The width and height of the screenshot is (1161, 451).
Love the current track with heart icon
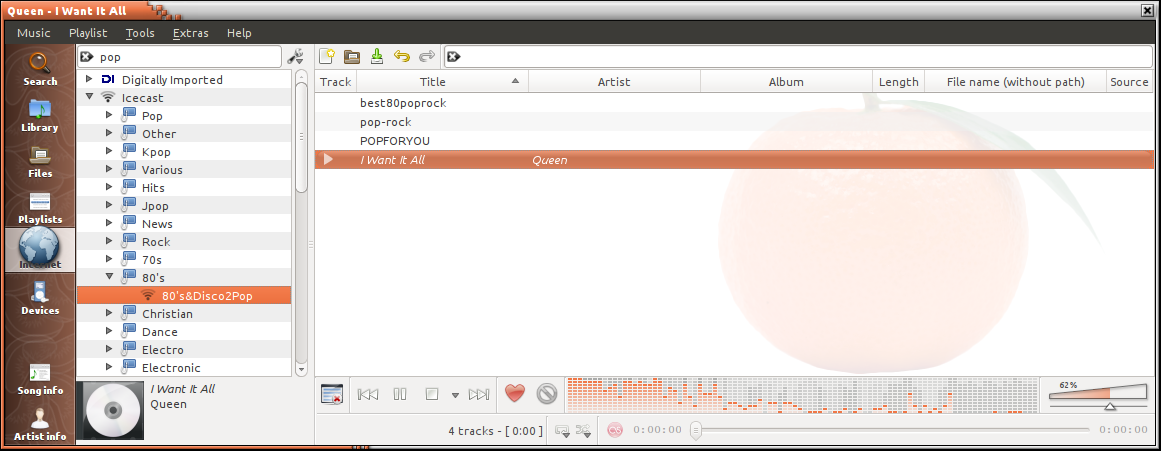(514, 394)
